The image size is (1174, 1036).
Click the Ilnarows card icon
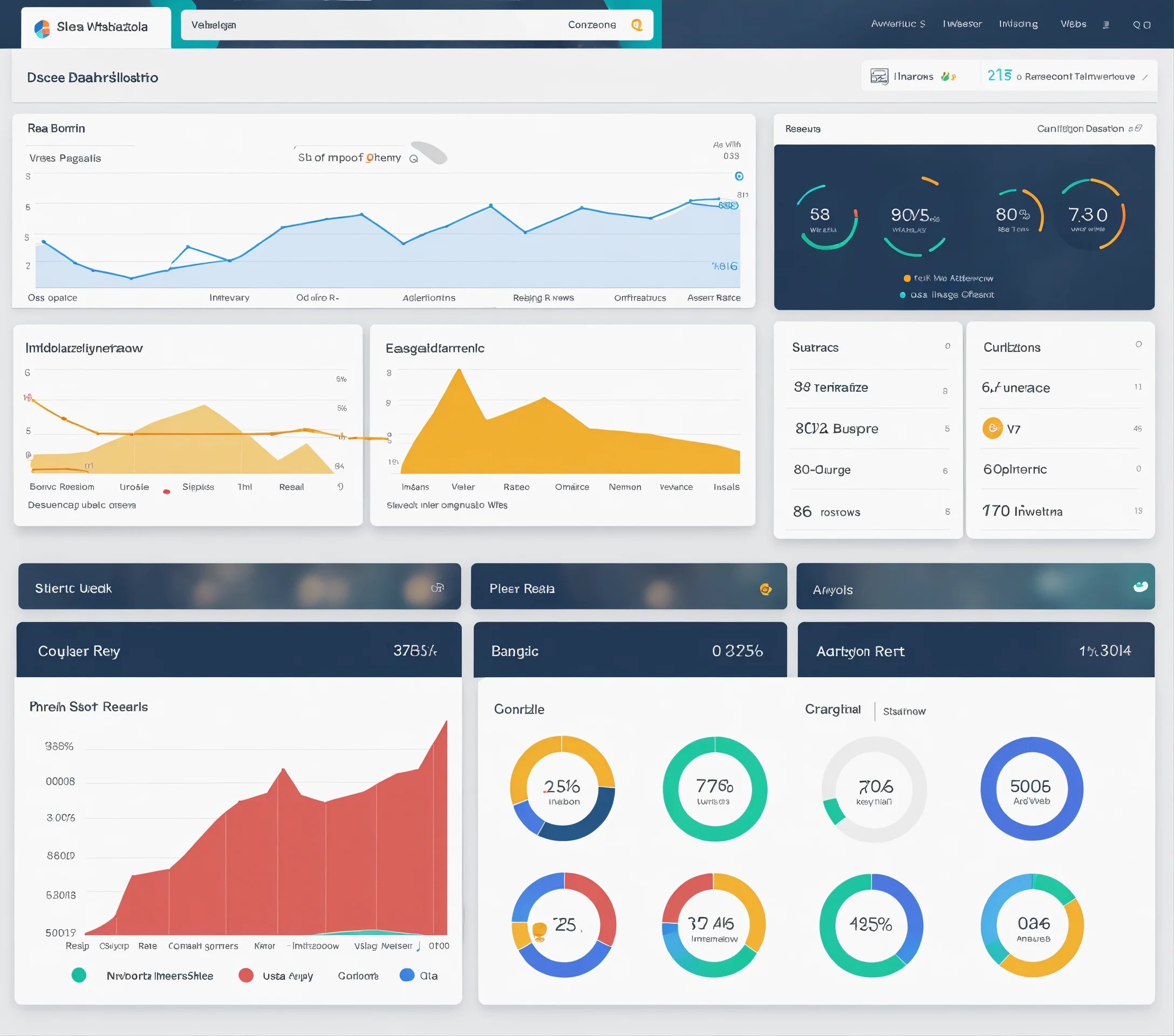tap(879, 77)
